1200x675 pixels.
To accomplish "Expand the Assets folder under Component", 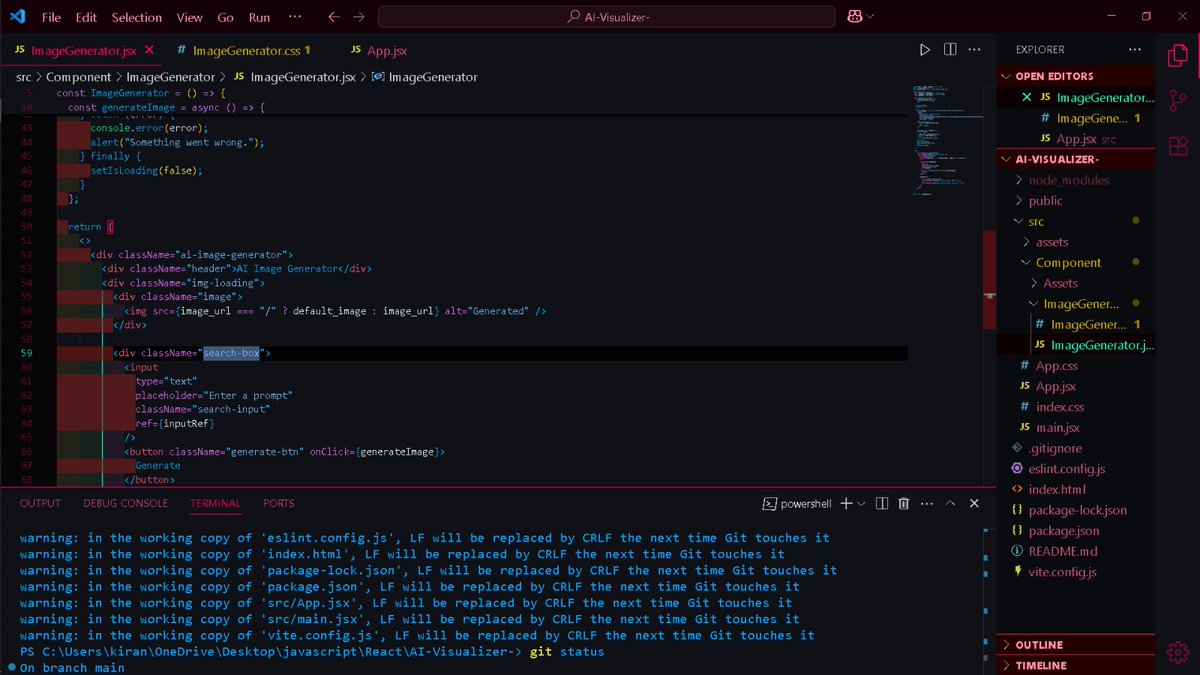I will click(1060, 283).
